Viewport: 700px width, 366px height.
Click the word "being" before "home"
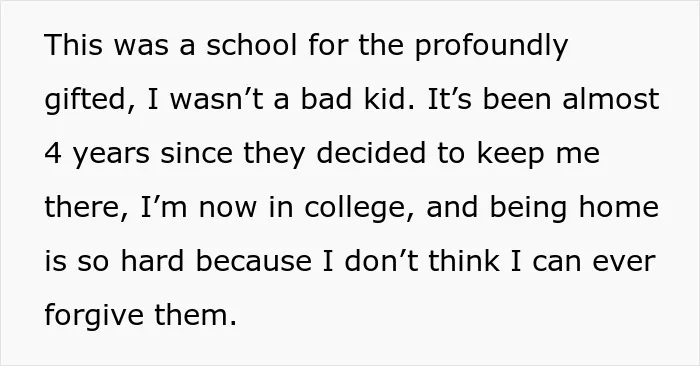click(529, 209)
